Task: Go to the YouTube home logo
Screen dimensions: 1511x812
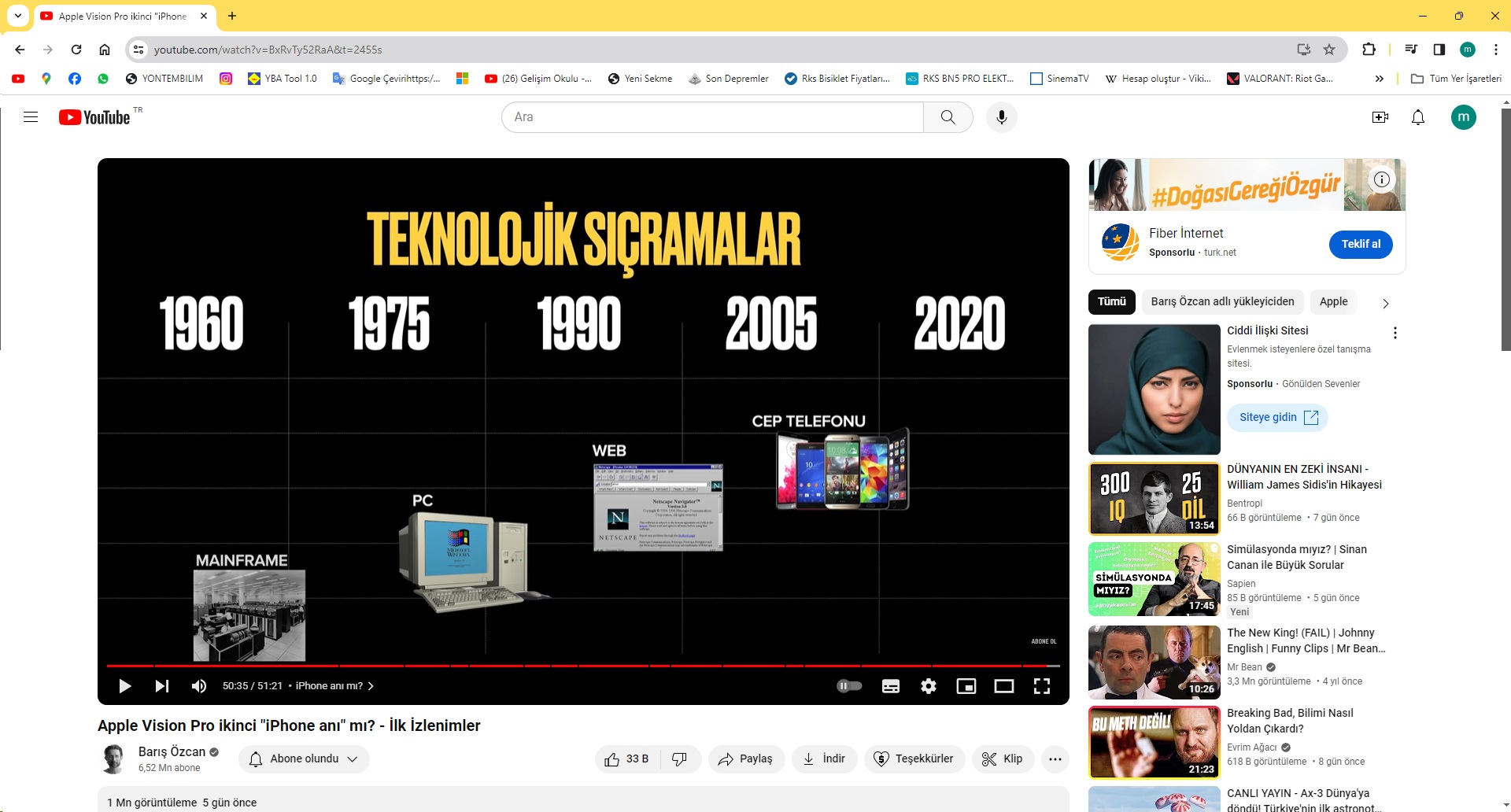Action: (x=94, y=117)
